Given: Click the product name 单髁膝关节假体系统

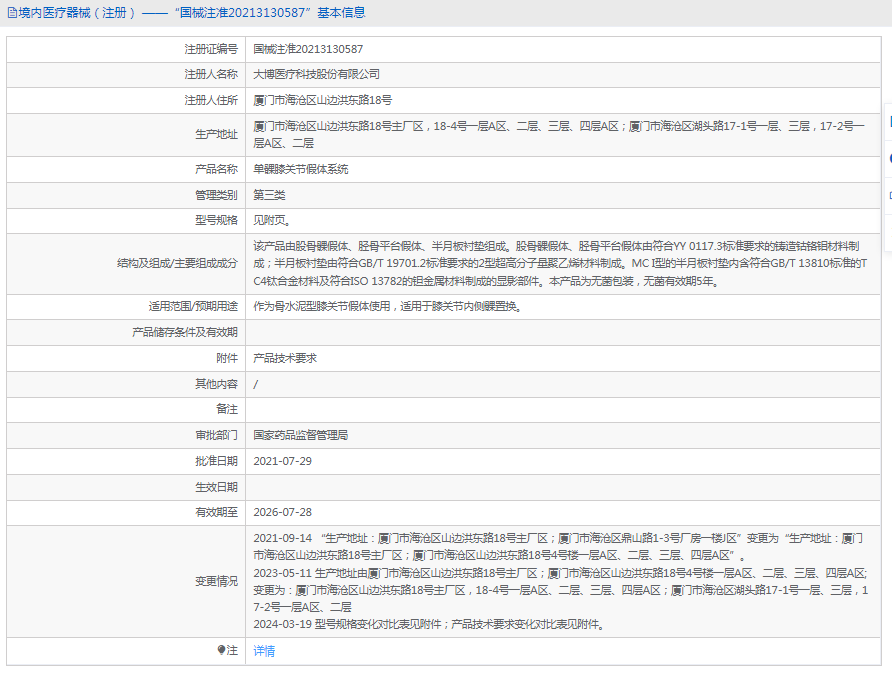Looking at the screenshot, I should pos(300,169).
